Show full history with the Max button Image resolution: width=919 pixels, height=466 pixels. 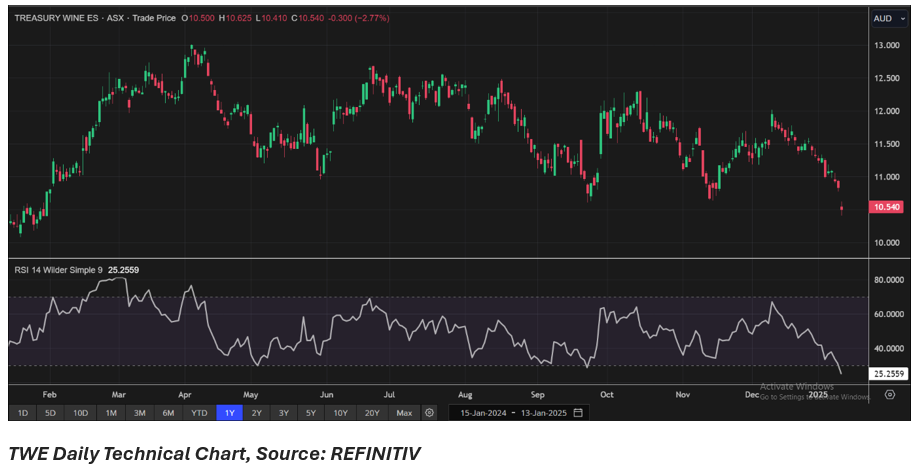coord(404,412)
